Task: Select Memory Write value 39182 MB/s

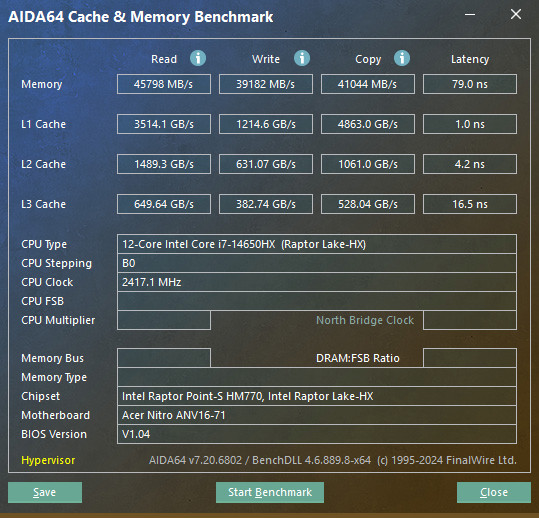Action: (x=266, y=84)
